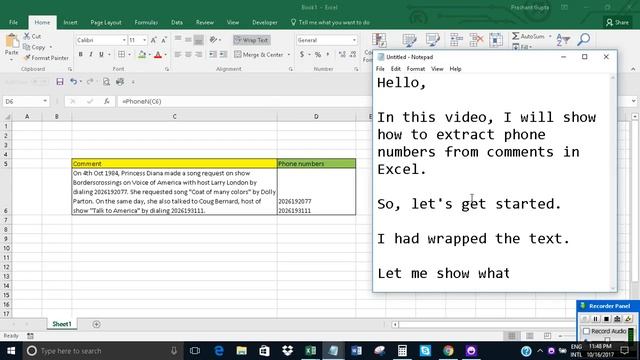The image size is (640, 360).
Task: Open the Formulas ribbon tab
Action: [x=146, y=22]
